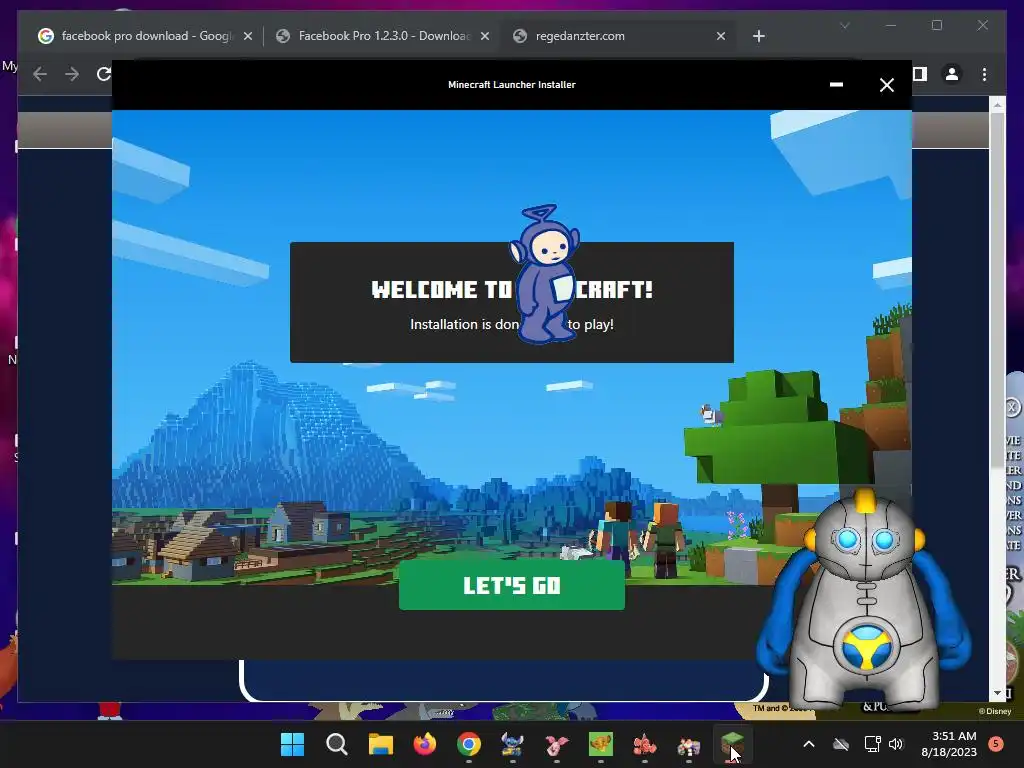Reload the Chrome page
Image resolution: width=1024 pixels, height=768 pixels.
(104, 74)
